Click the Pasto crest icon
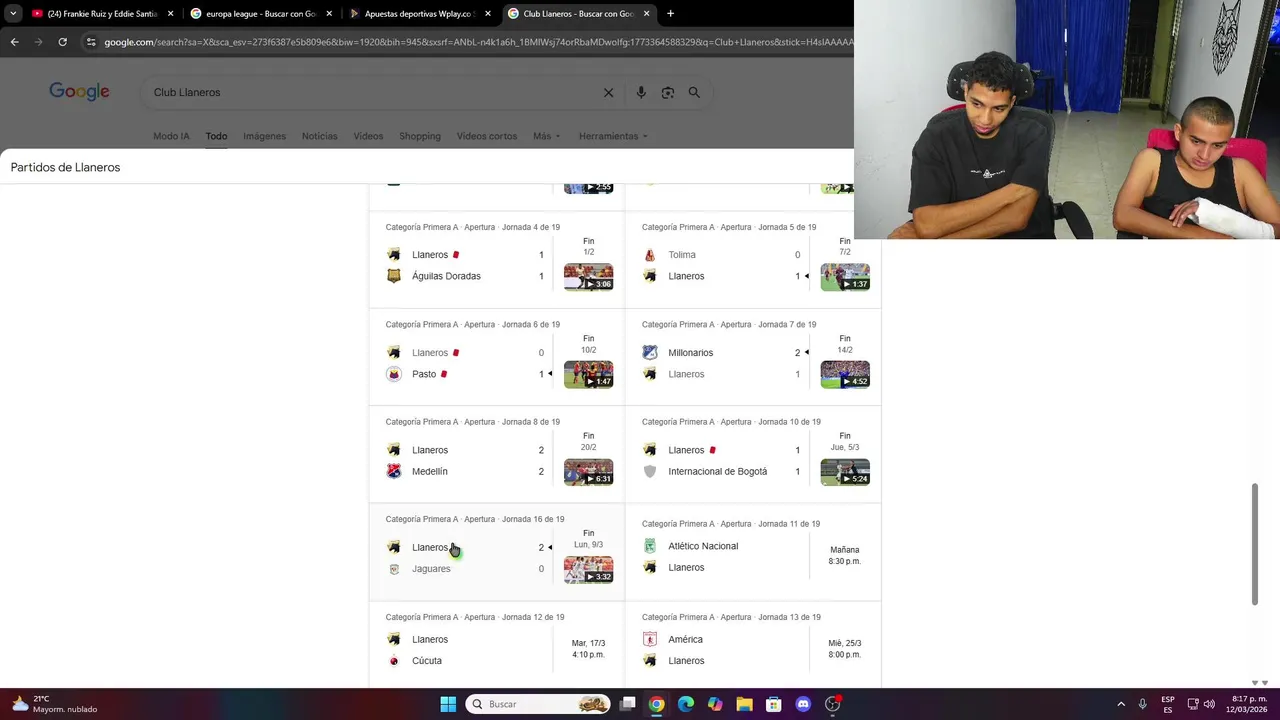The height and width of the screenshot is (720, 1280). [394, 374]
